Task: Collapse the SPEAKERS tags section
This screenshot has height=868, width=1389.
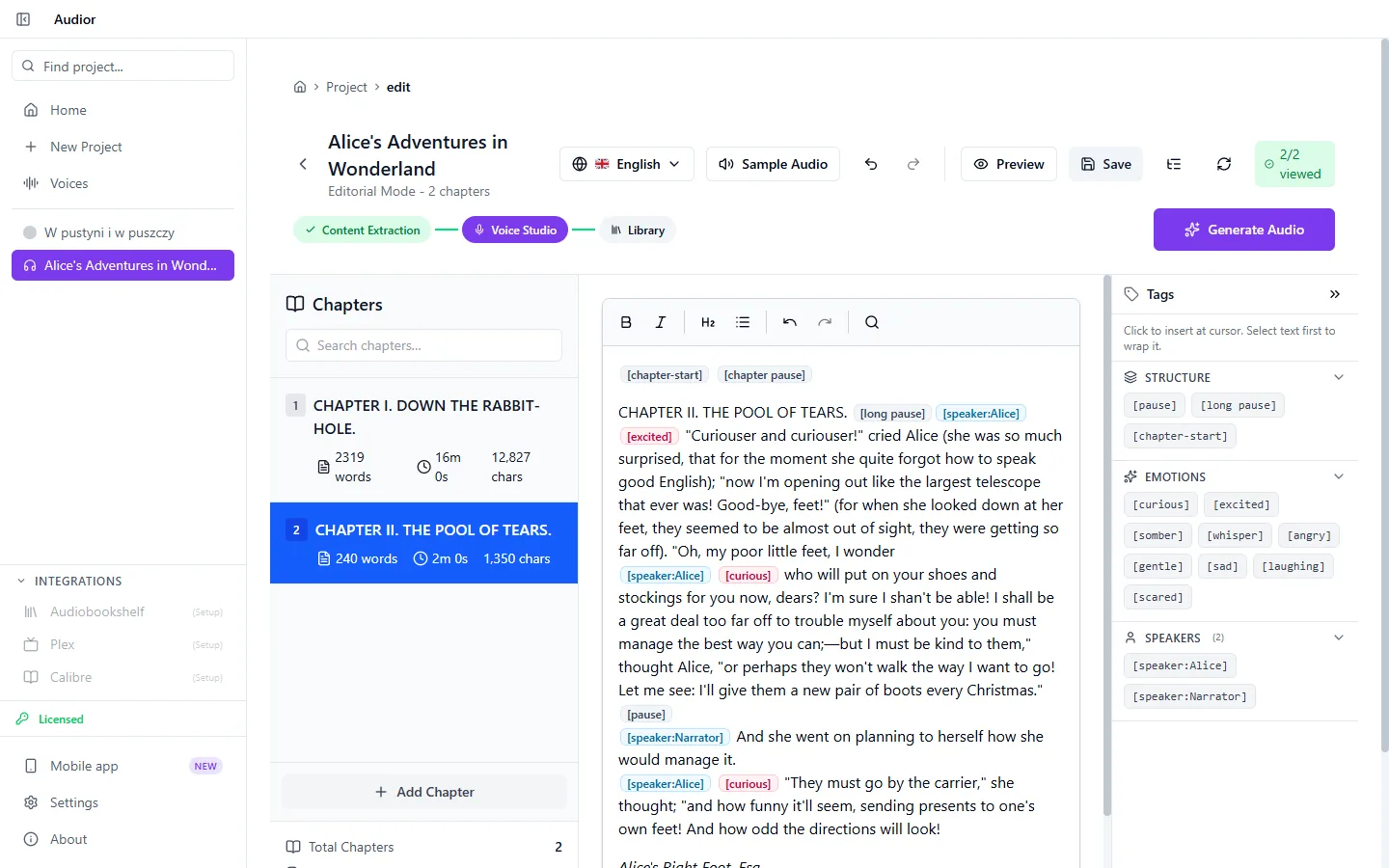Action: click(1339, 637)
